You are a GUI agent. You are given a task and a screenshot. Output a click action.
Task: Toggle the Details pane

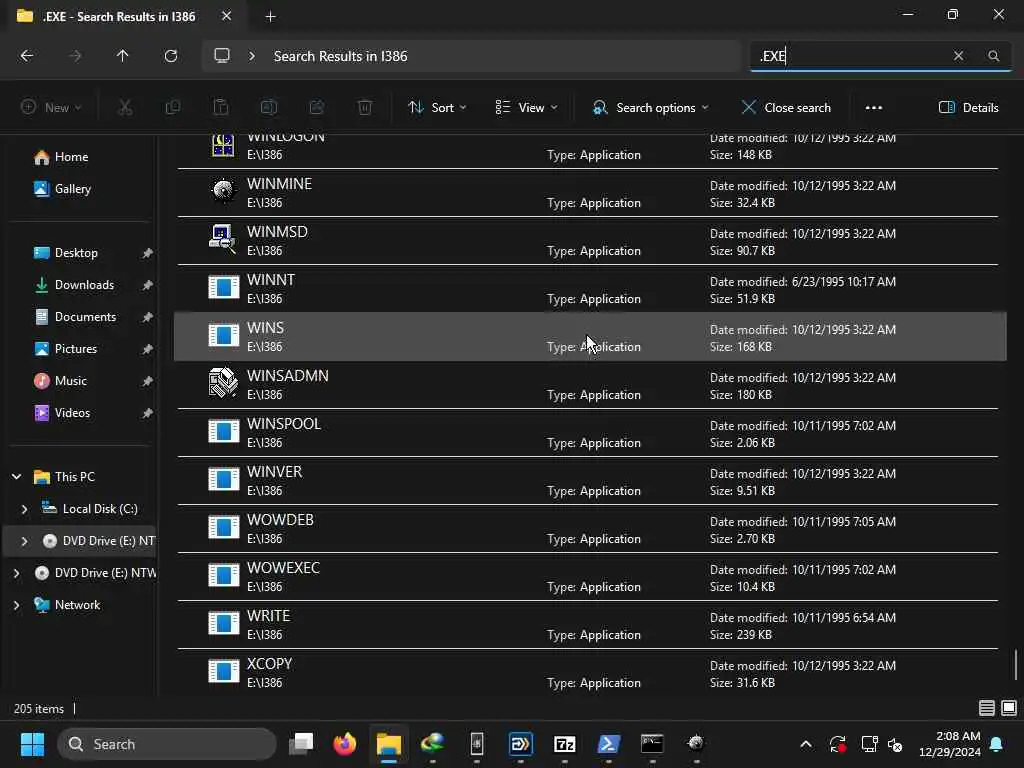coord(968,108)
